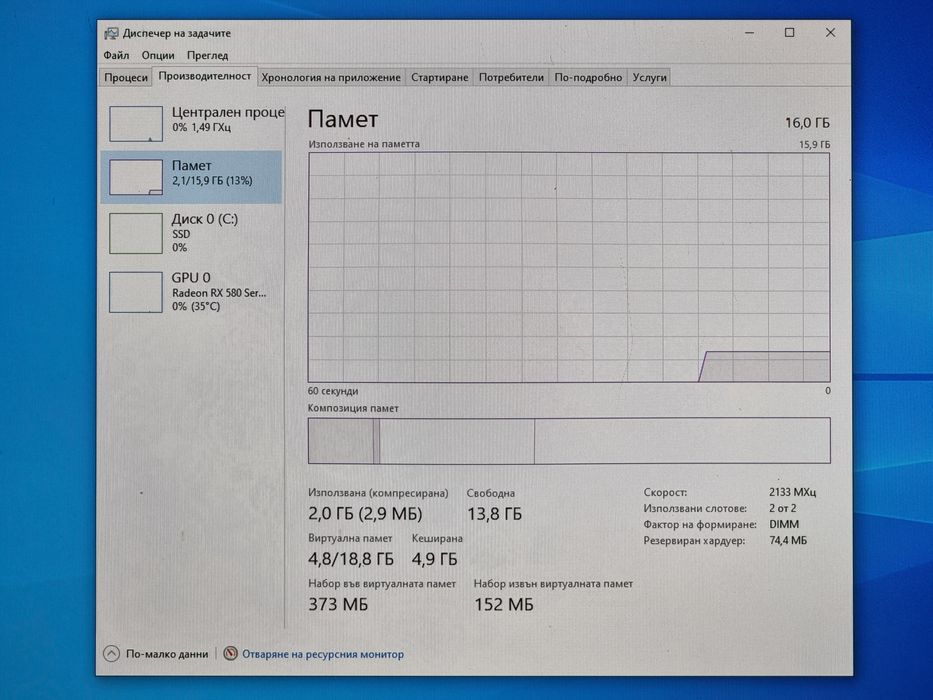Click the 152 МБ non-paged pool value

pos(503,605)
